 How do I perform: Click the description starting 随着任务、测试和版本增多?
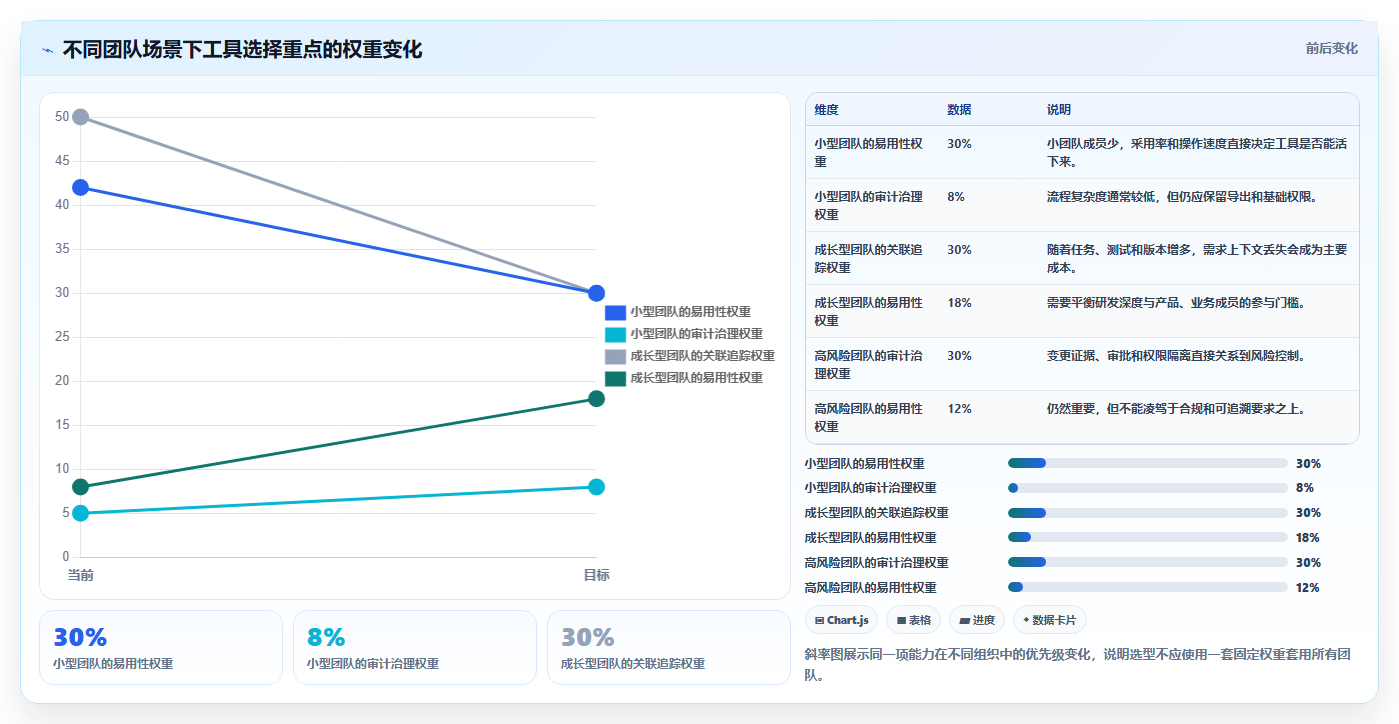point(1197,258)
